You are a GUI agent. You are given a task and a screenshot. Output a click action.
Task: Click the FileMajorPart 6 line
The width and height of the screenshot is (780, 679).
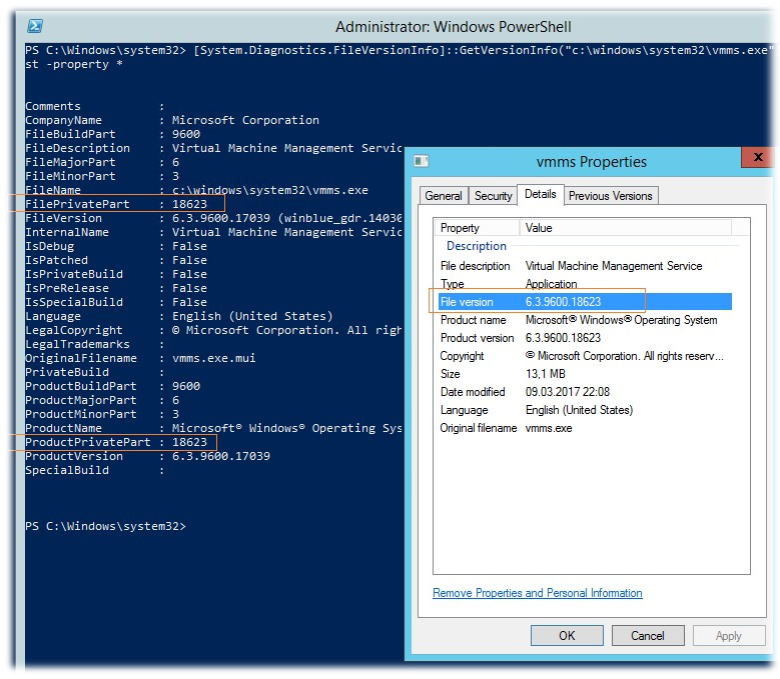tap(102, 162)
